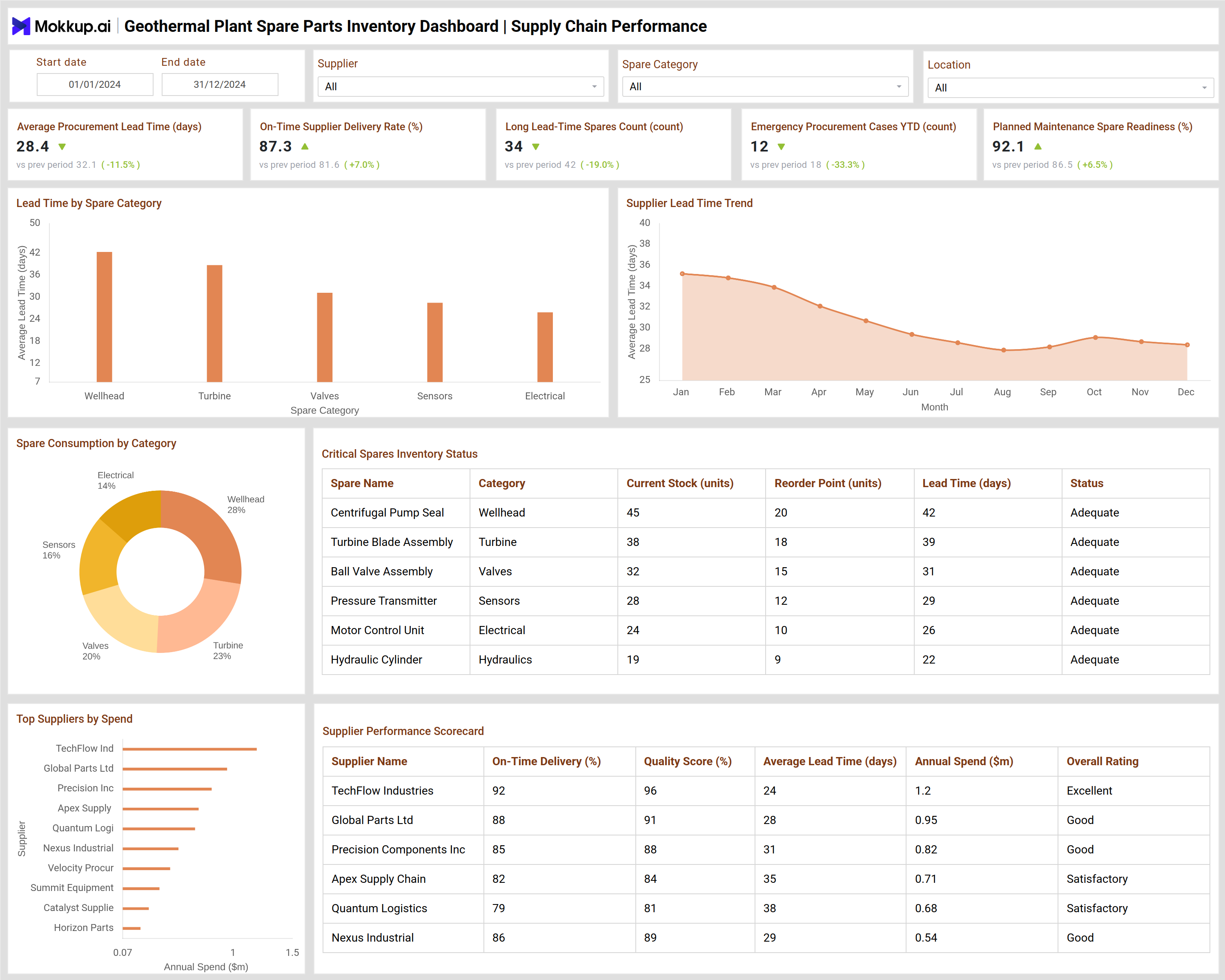Click the Quantum Logi spend bar
1225x980 pixels.
pyautogui.click(x=158, y=829)
